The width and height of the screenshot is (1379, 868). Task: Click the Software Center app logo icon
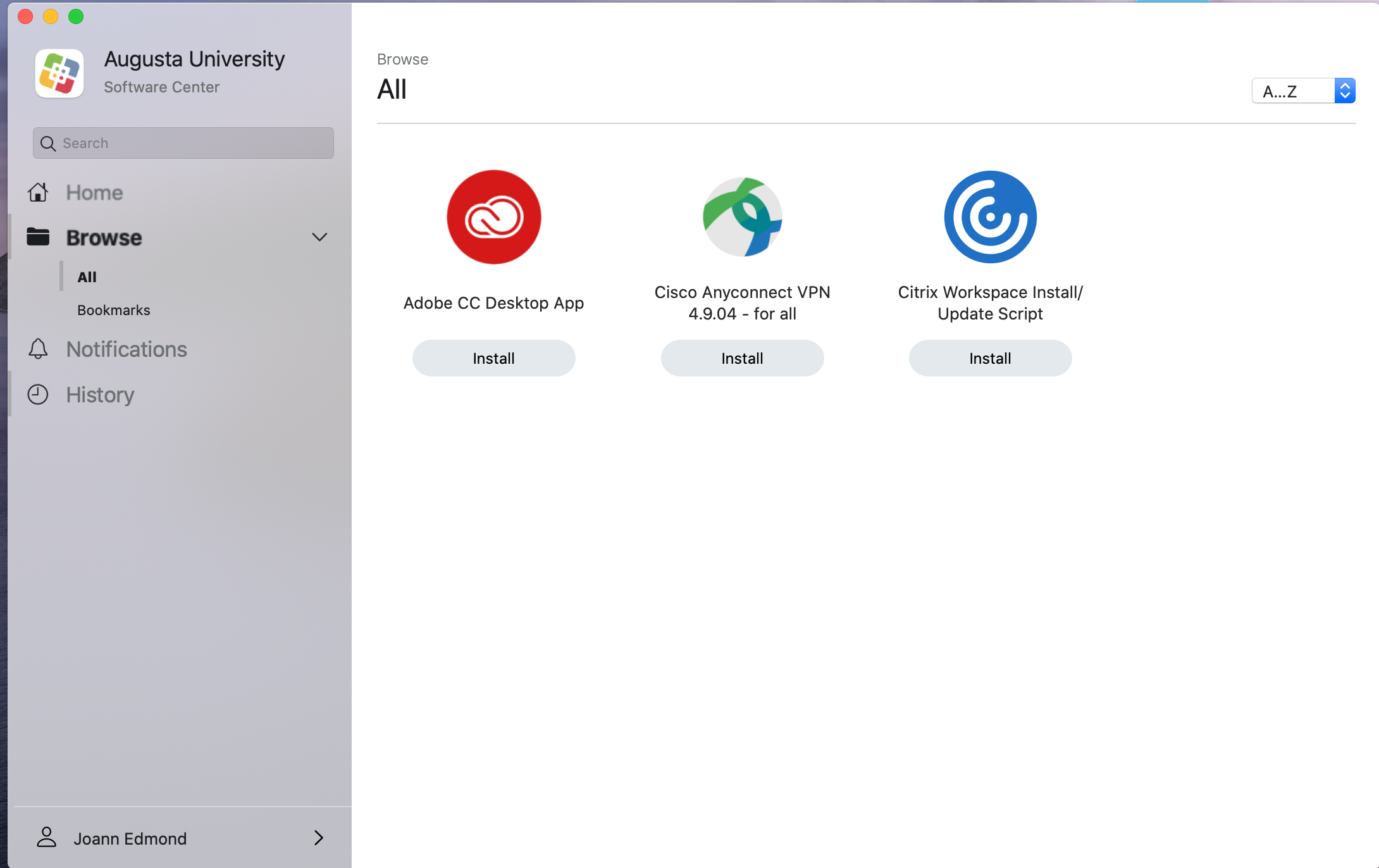click(59, 73)
